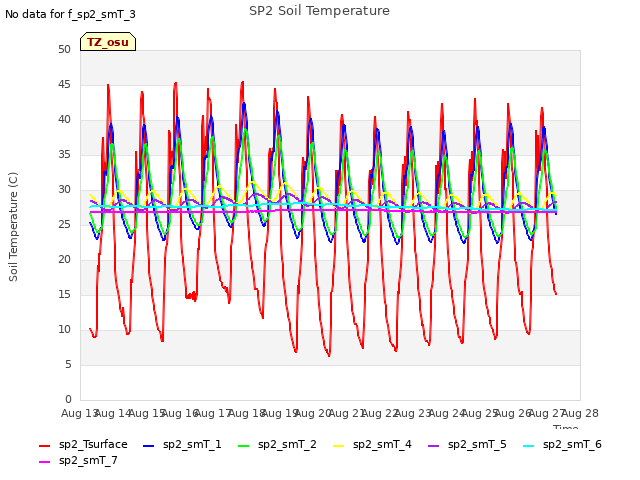Toggle the sp2_smT_1 legend entry
This screenshot has width=640, height=480.
182,444
